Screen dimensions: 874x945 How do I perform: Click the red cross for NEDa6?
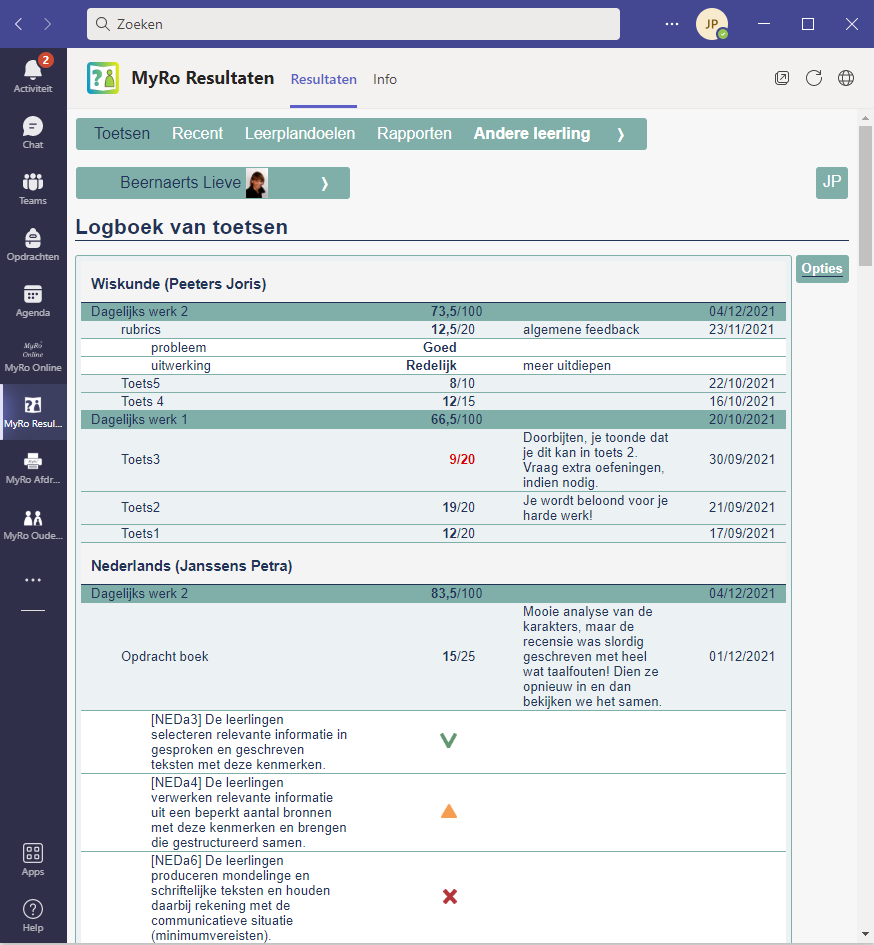tap(450, 897)
